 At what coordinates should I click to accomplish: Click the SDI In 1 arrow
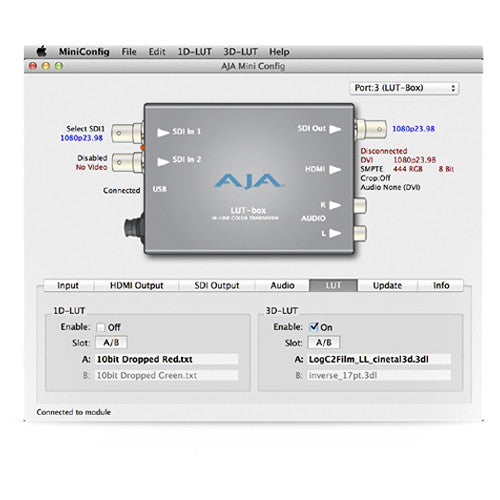[x=163, y=132]
